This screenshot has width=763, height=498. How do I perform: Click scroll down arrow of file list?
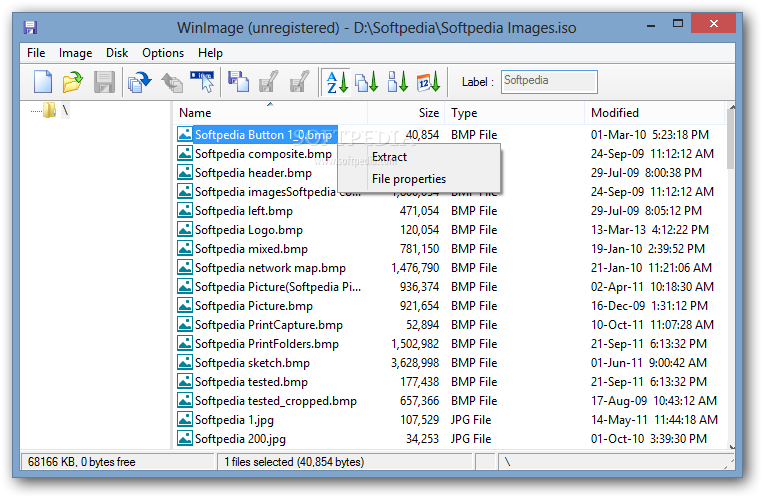731,446
